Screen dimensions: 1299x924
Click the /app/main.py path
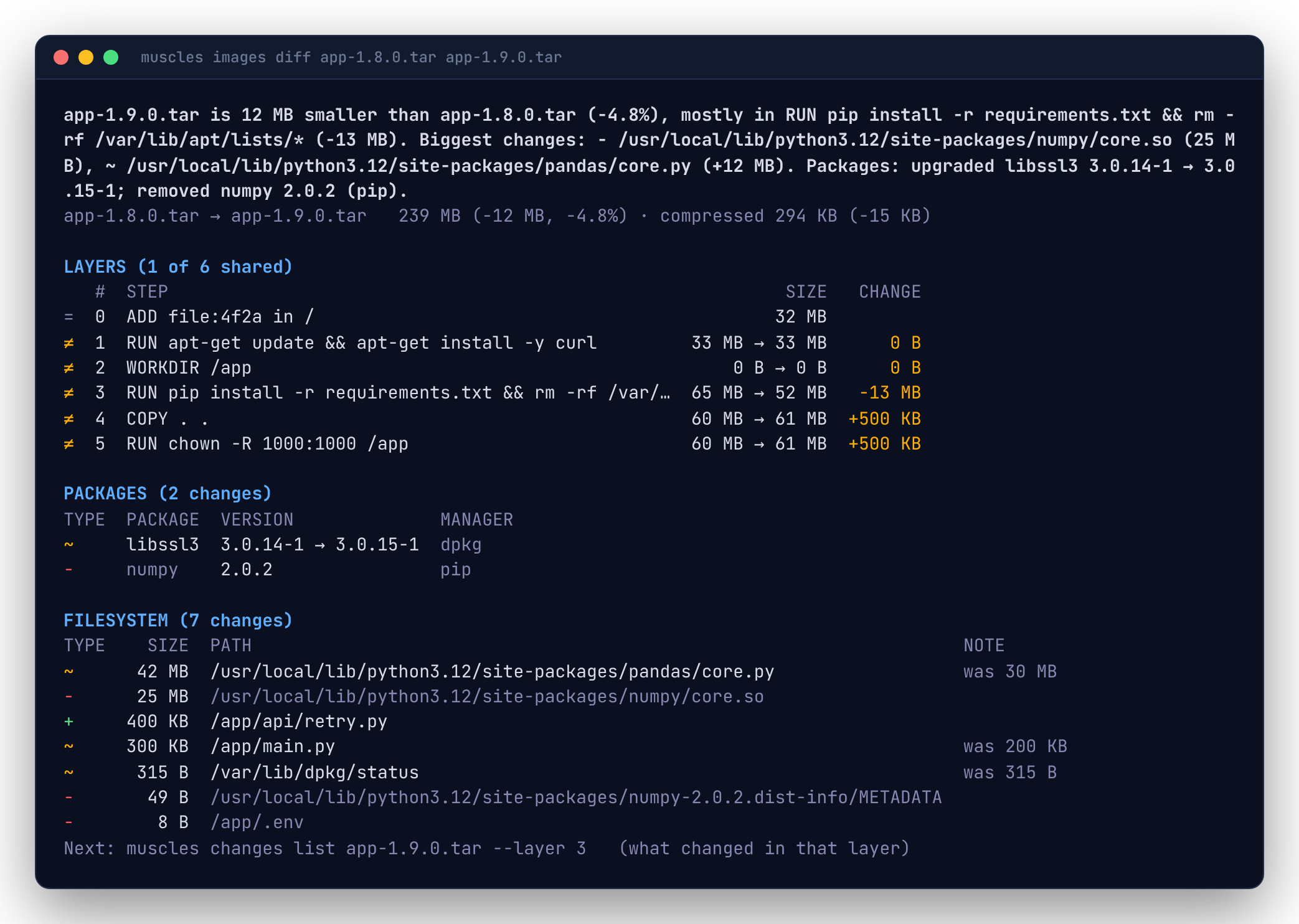pyautogui.click(x=273, y=747)
